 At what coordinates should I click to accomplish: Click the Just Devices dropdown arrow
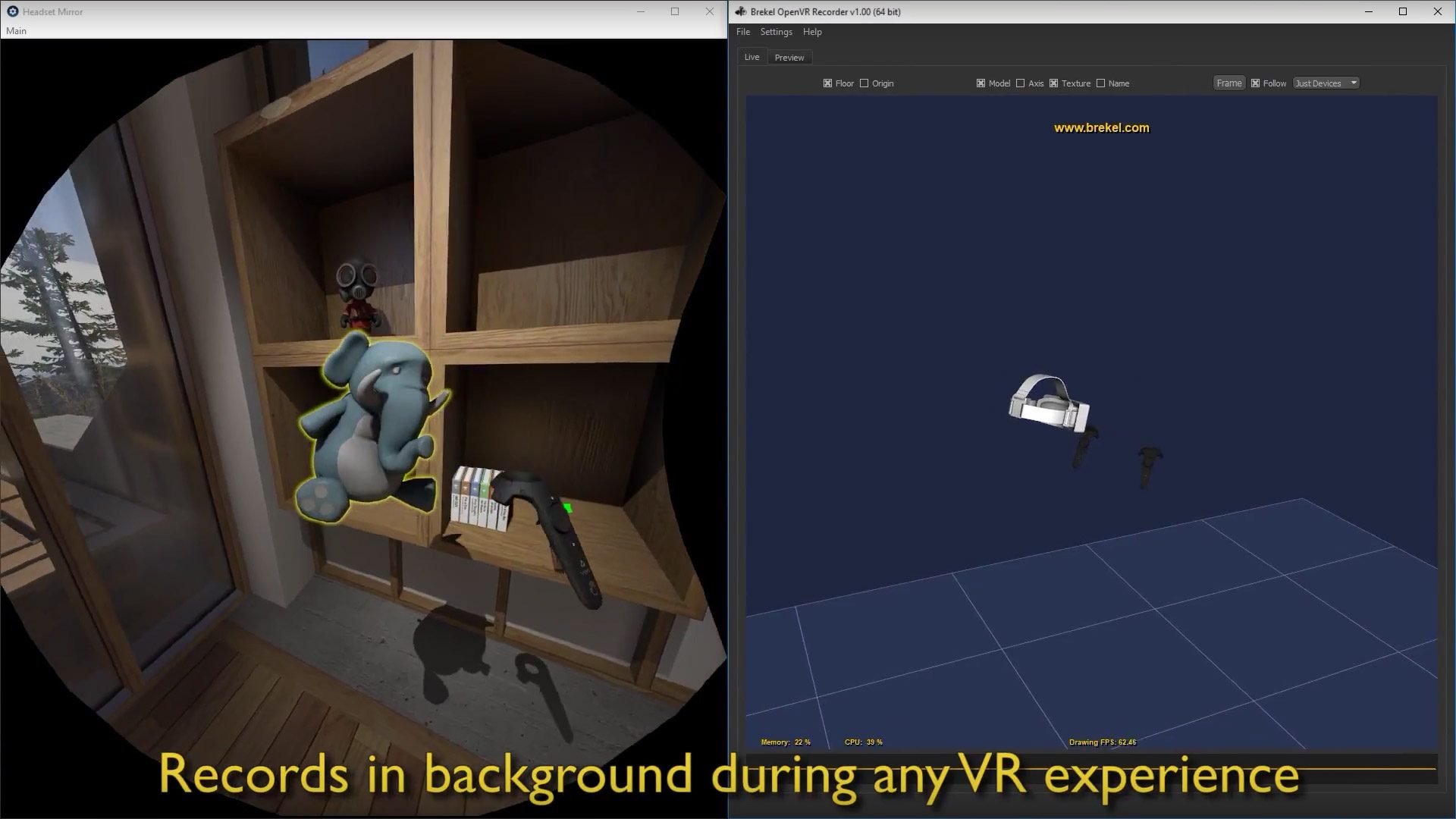click(x=1353, y=83)
